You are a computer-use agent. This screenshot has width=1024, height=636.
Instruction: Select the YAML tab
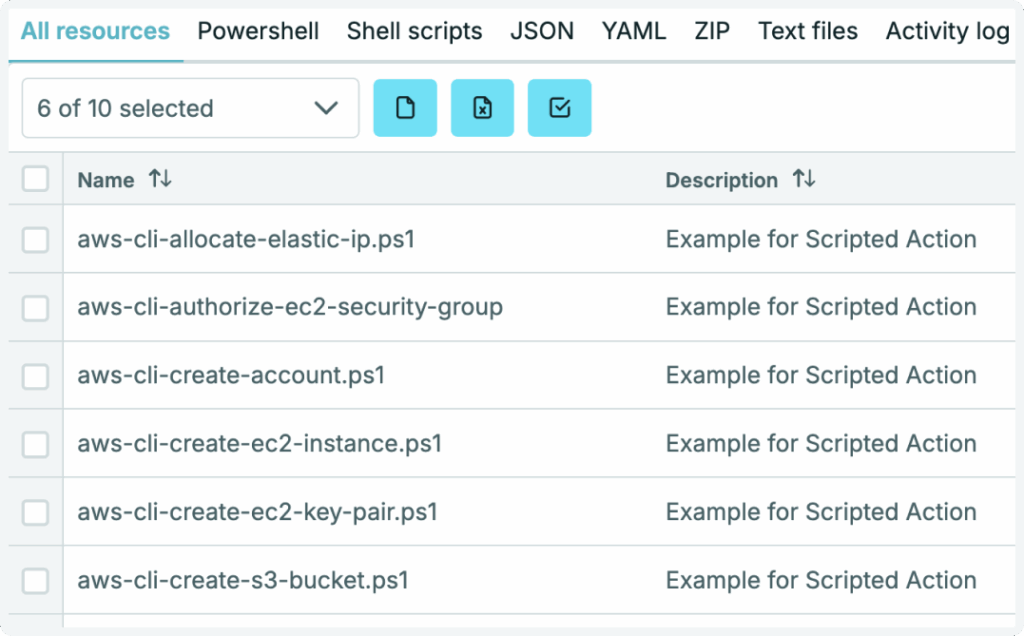pos(634,31)
